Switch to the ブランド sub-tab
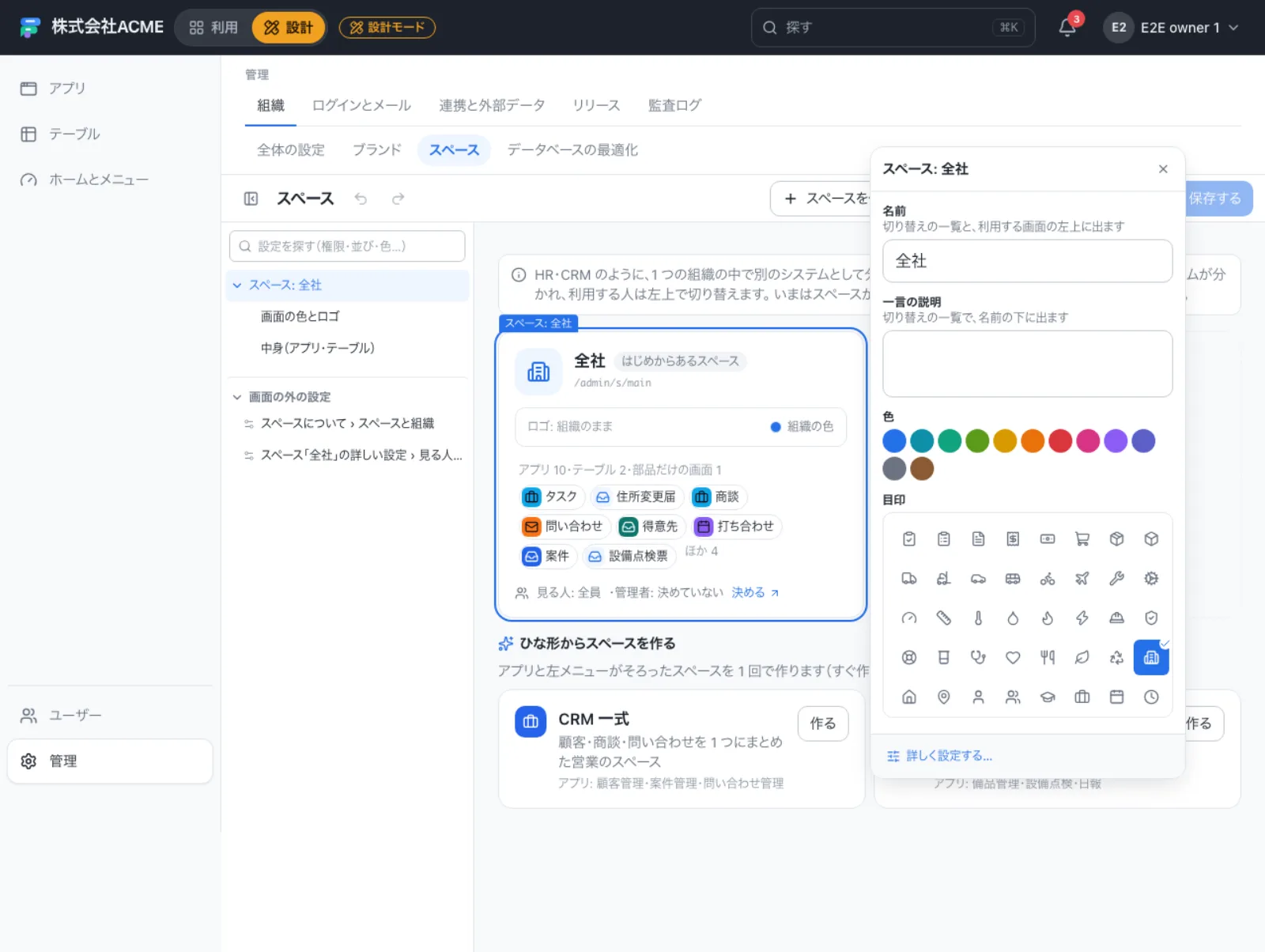The width and height of the screenshot is (1265, 952). point(377,150)
